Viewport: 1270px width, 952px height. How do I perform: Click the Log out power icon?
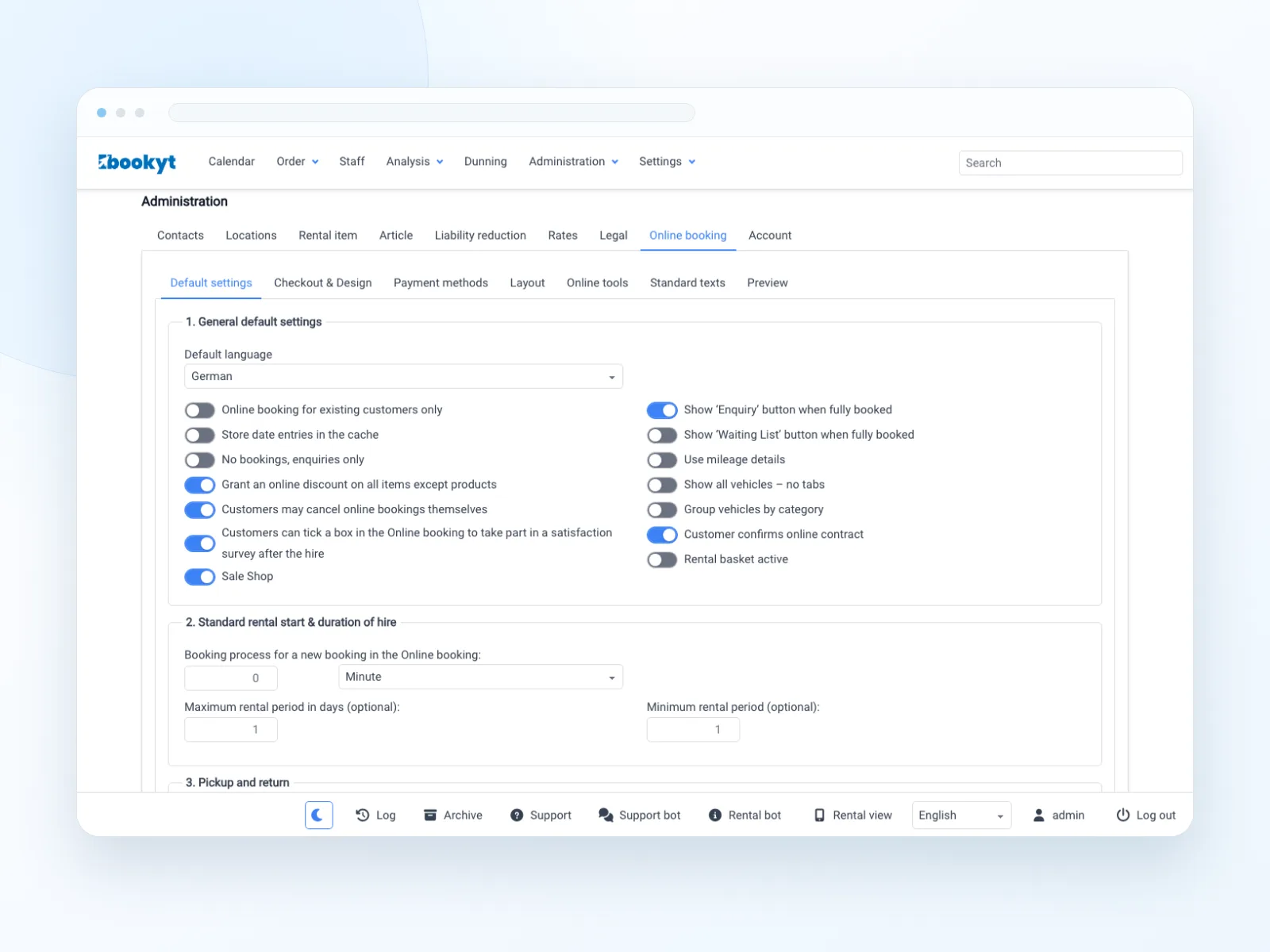click(1123, 815)
